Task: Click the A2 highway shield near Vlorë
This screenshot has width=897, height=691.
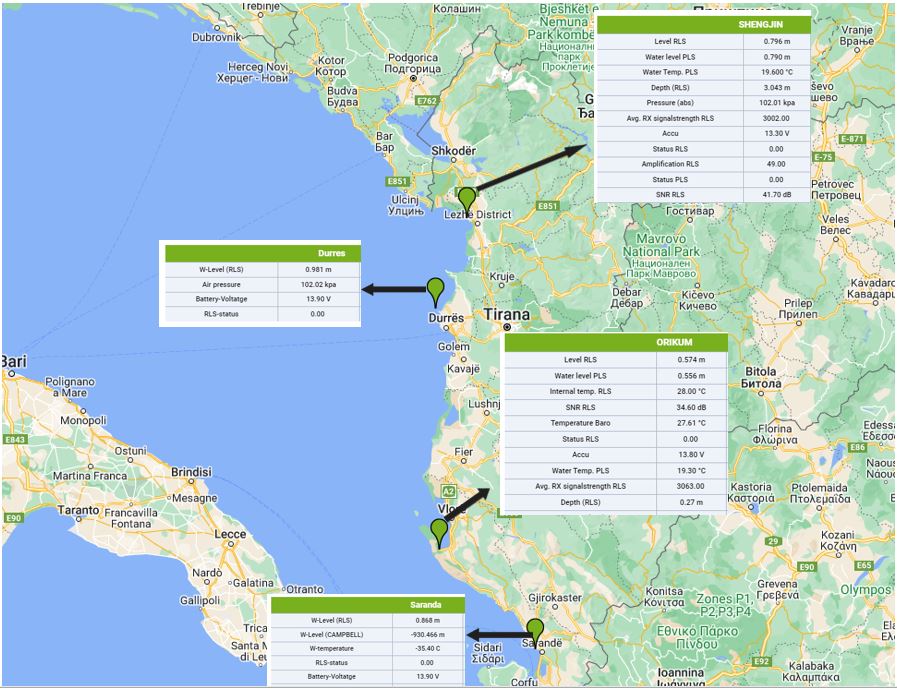Action: point(449,491)
